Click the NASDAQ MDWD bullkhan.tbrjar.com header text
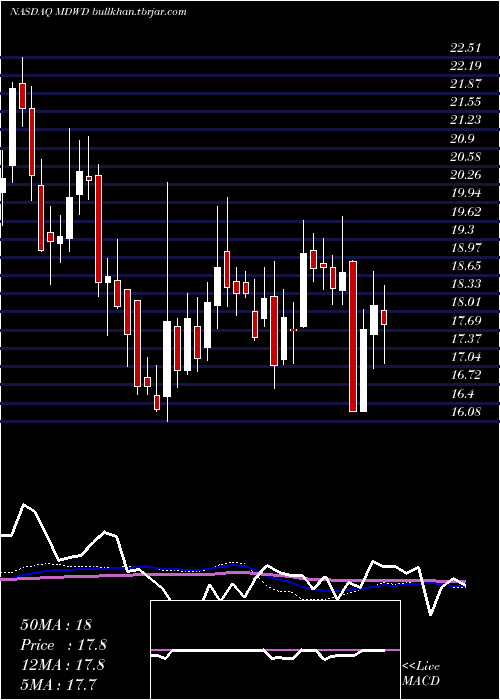 (x=98, y=12)
